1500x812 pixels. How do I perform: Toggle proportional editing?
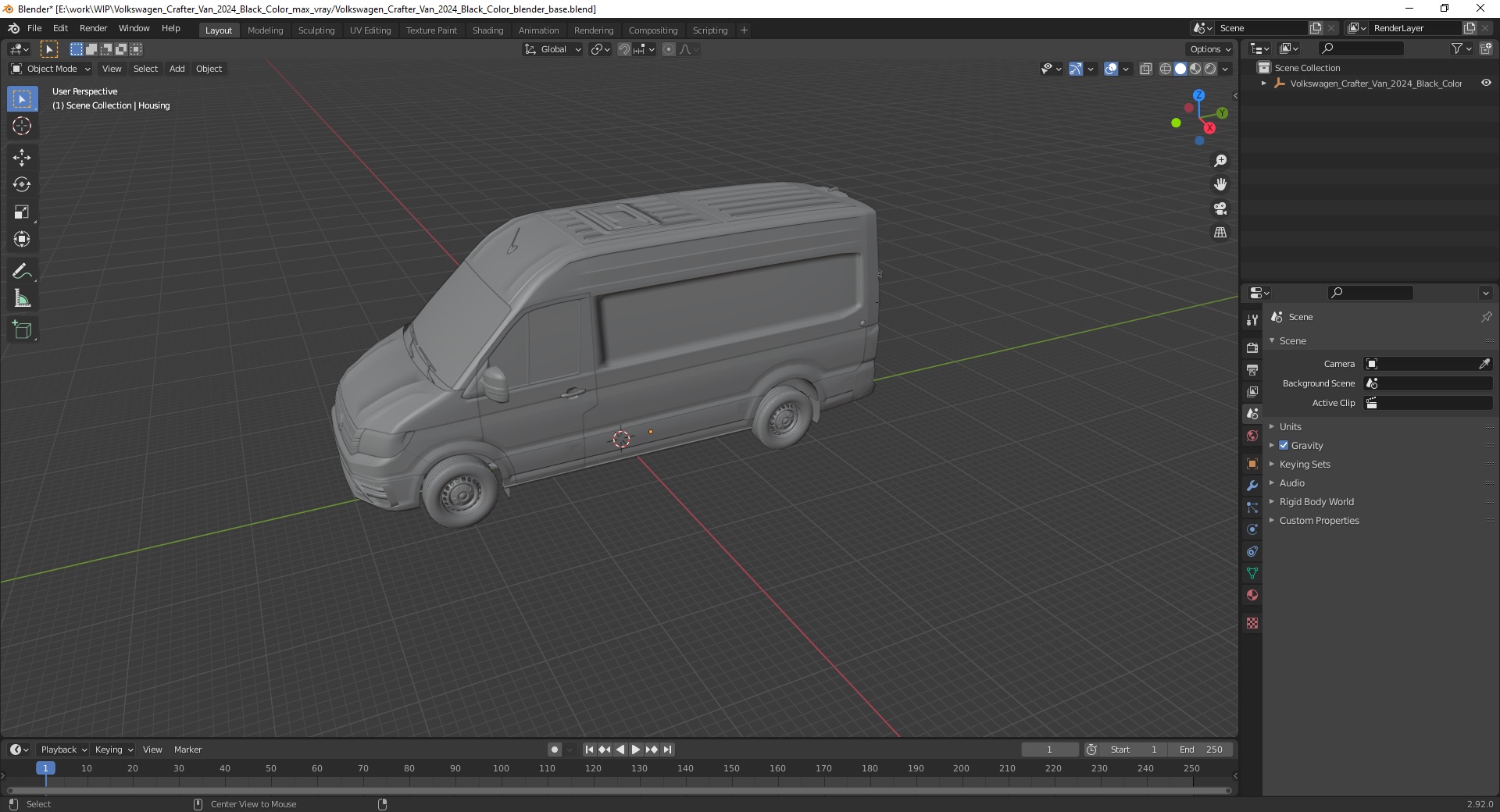[x=669, y=49]
